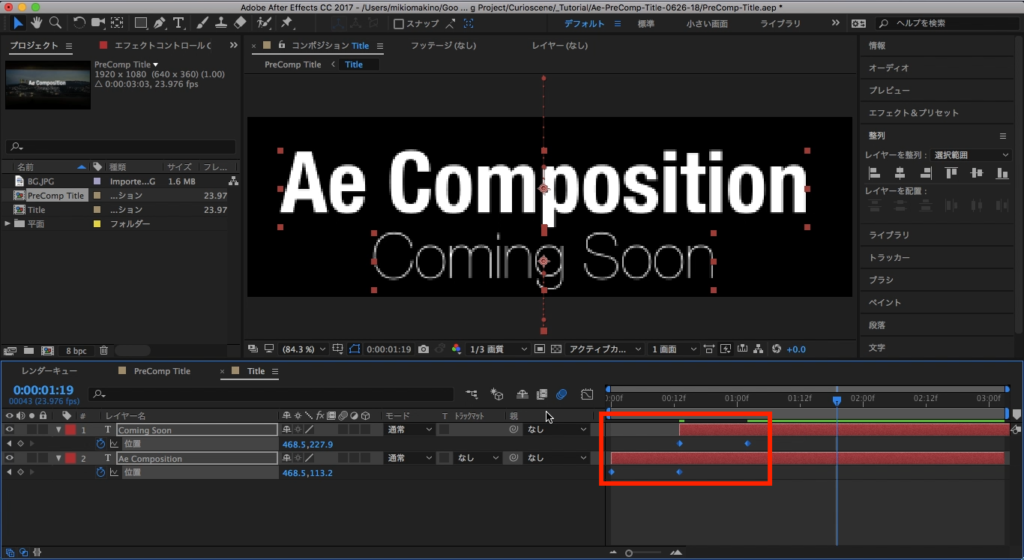Select the Roto Brush tool
This screenshot has width=1024, height=560.
pos(264,23)
